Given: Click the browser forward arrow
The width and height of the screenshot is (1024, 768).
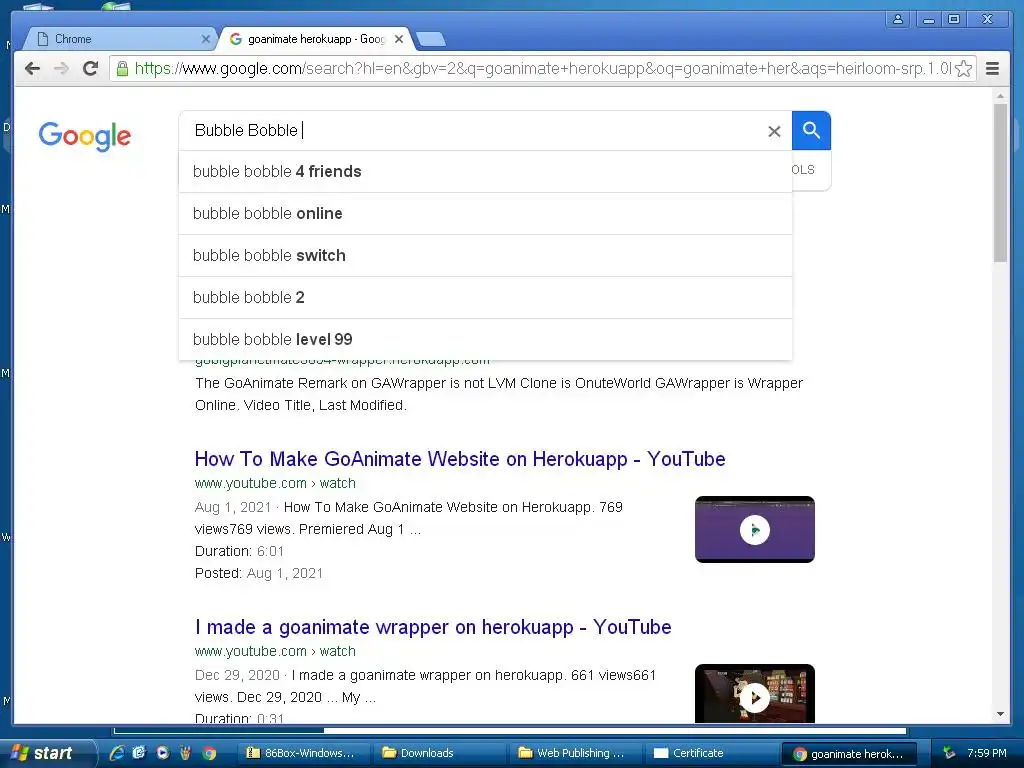Looking at the screenshot, I should tap(61, 69).
